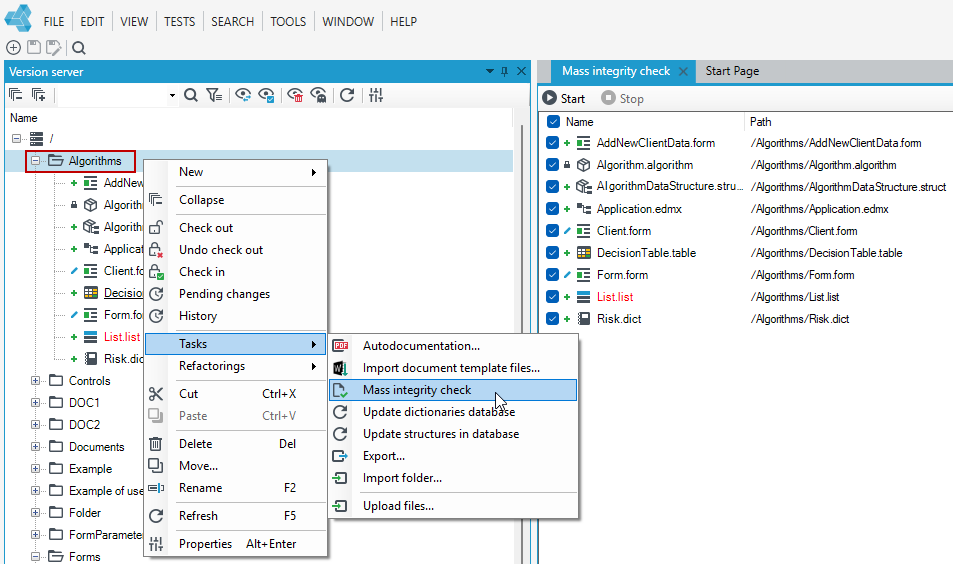Viewport: 953px width, 564px height.
Task: Switch to the Start Page tab
Action: [732, 71]
